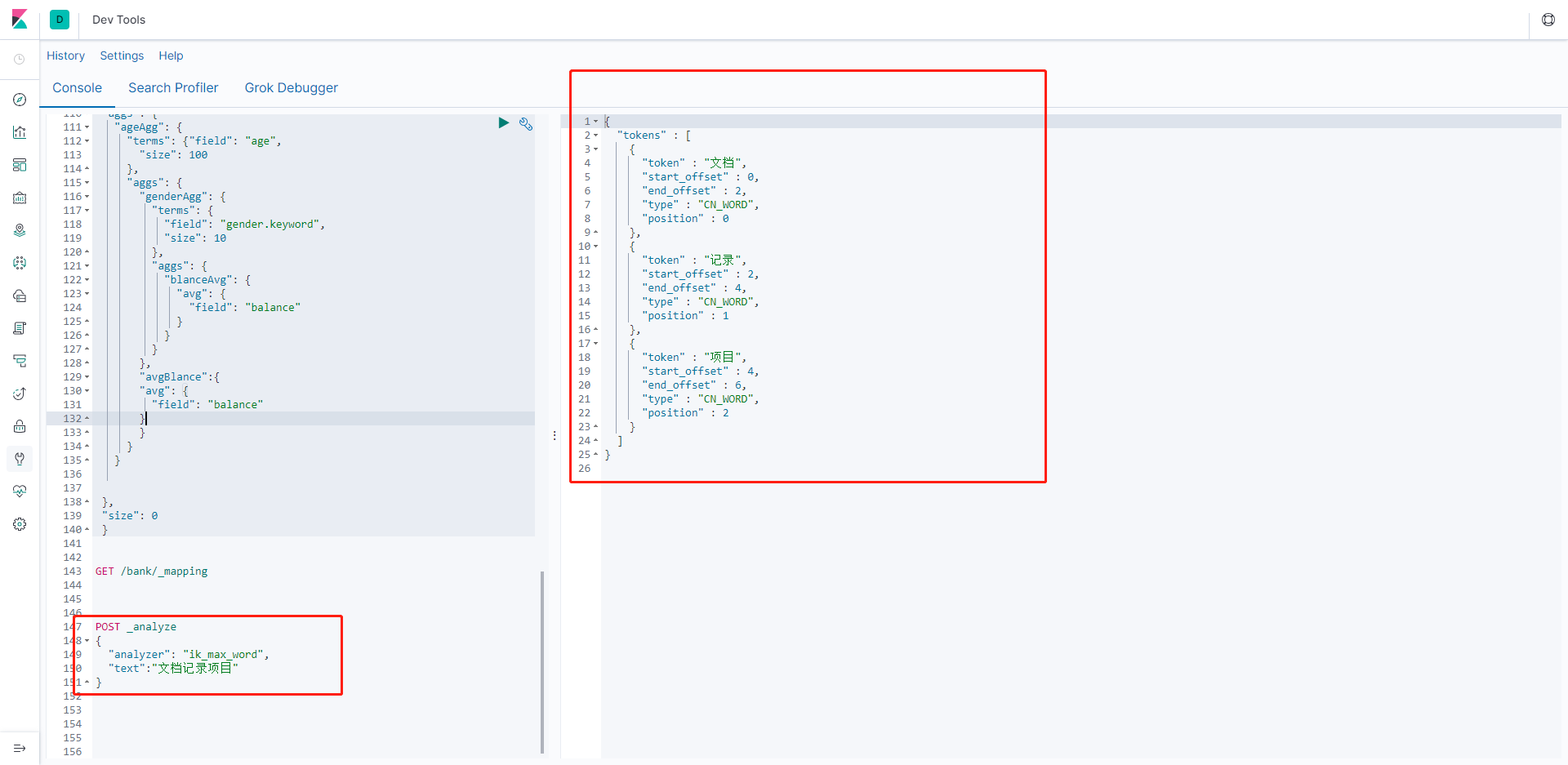Open the console Help link

click(x=171, y=56)
